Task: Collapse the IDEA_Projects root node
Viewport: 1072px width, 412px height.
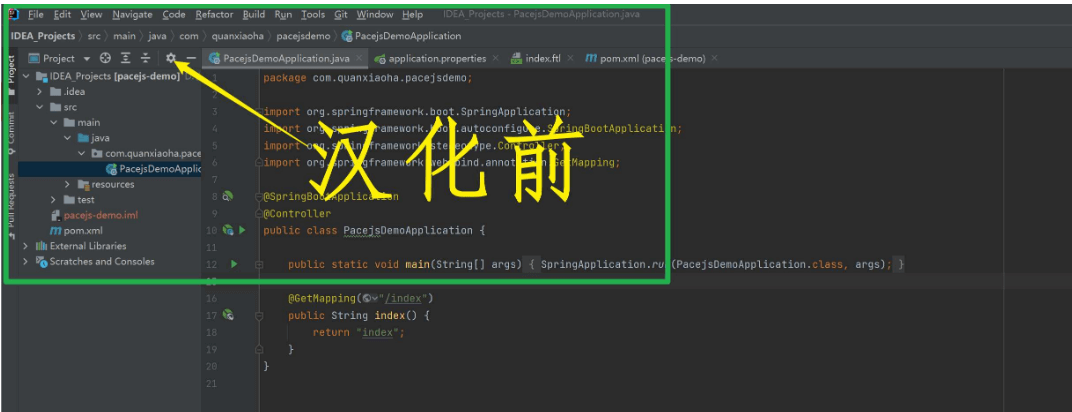Action: click(26, 77)
